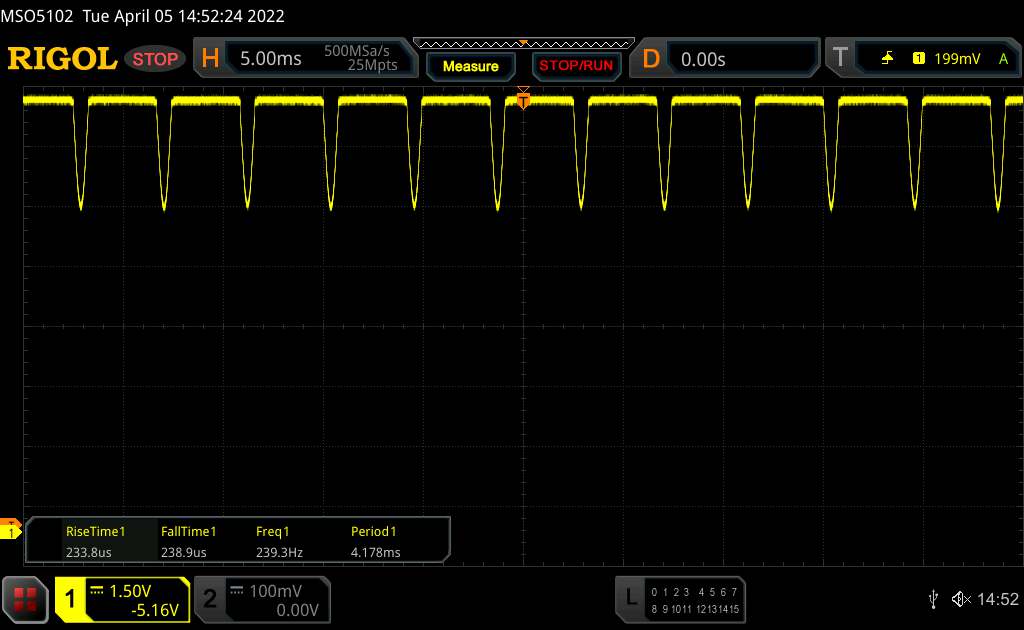Click channel 2 offset 0.00V
Screen dimensions: 1024x630
tap(297, 610)
